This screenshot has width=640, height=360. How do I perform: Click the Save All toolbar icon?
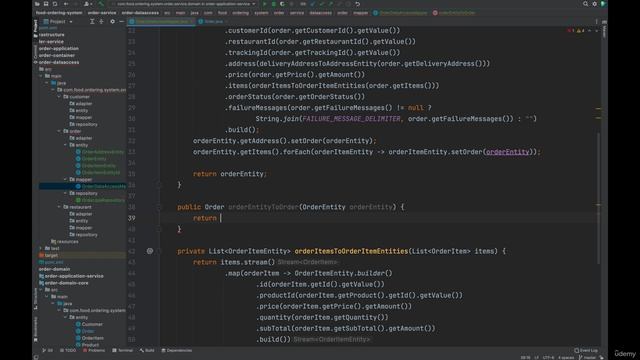tap(46, 4)
